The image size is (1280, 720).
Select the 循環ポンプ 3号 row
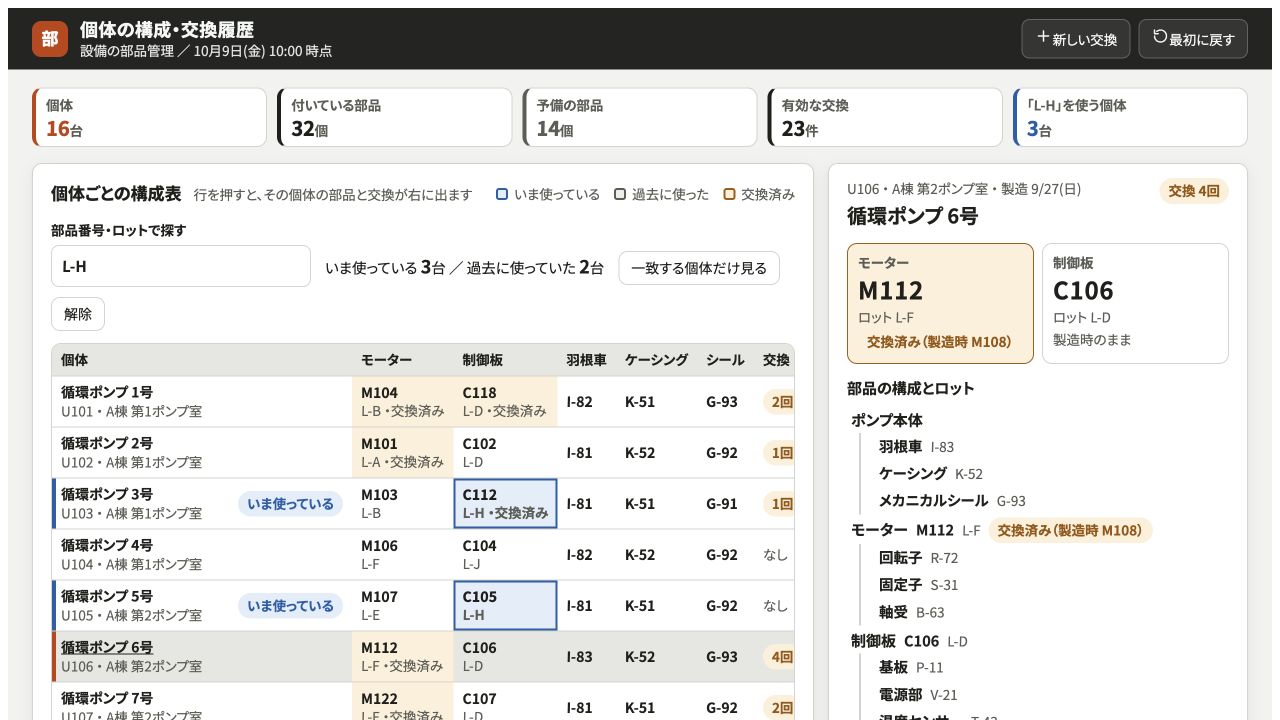pos(423,504)
